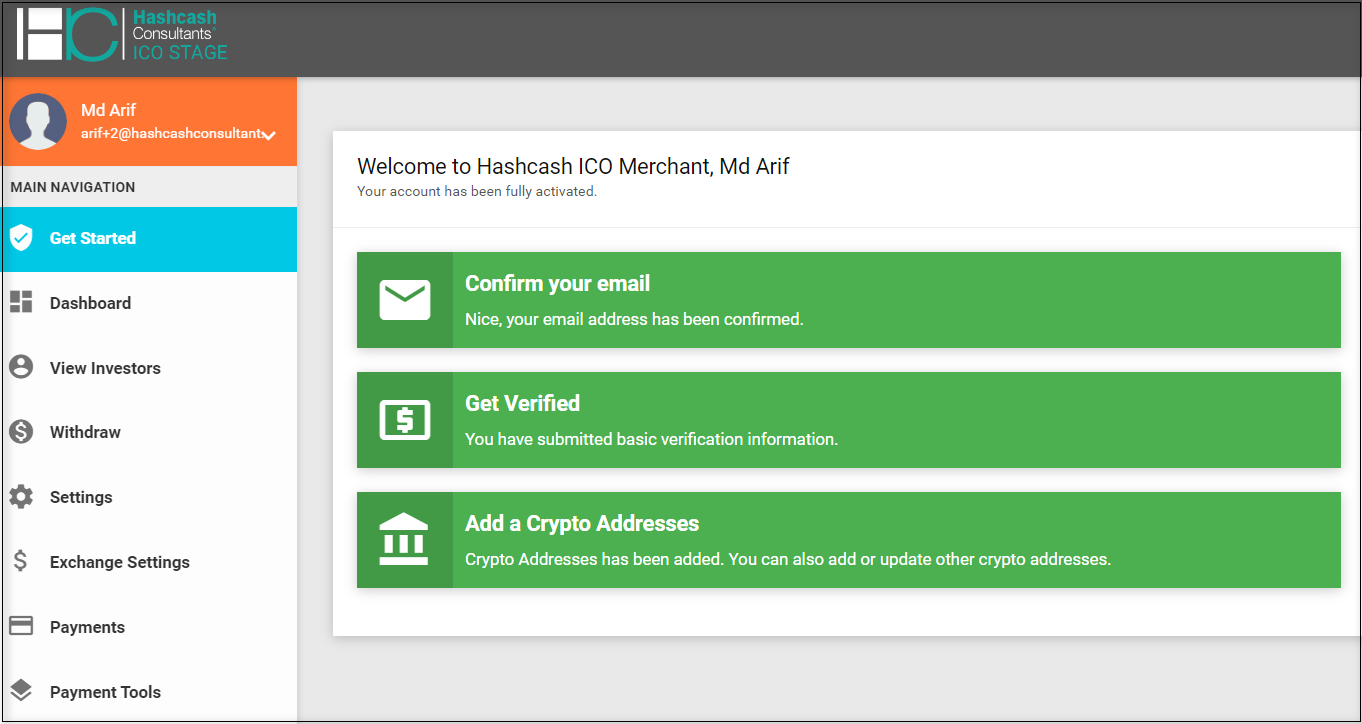The height and width of the screenshot is (724, 1362).
Task: Click the Settings gear icon
Action: [x=21, y=497]
